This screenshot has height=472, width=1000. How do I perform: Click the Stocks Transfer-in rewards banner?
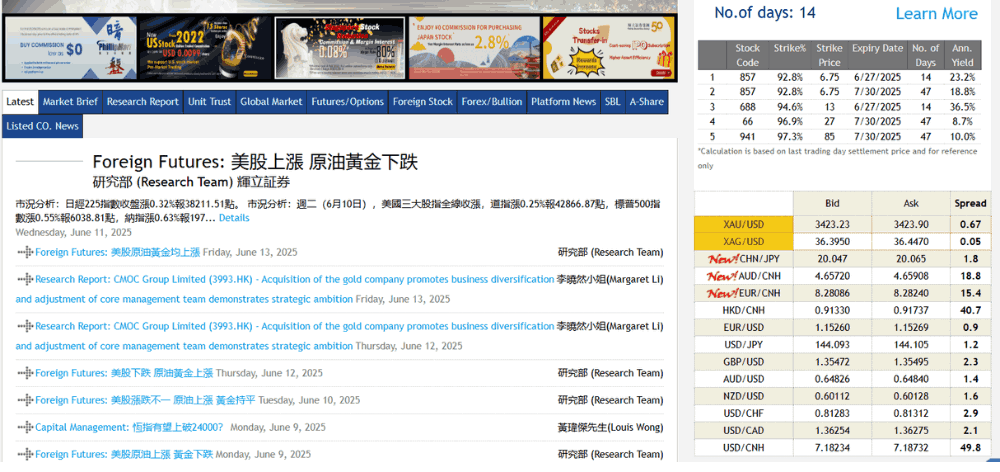[x=608, y=47]
